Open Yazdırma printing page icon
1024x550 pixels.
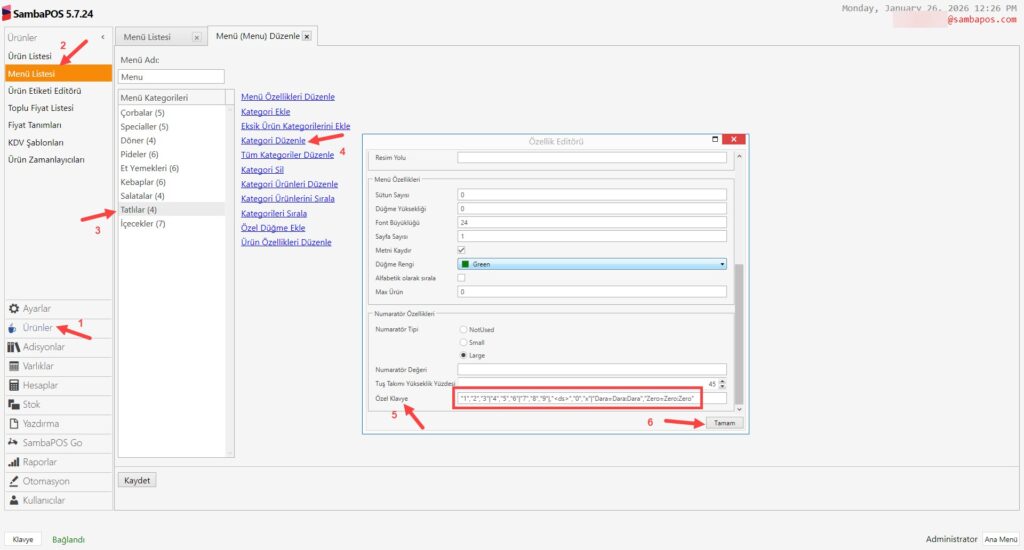(14, 423)
